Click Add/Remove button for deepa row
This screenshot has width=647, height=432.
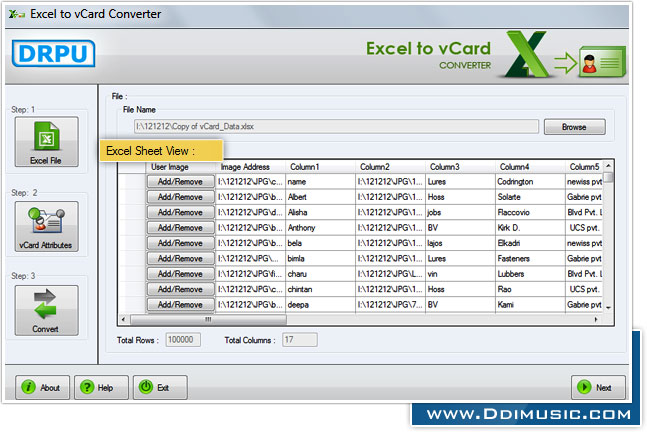click(180, 305)
